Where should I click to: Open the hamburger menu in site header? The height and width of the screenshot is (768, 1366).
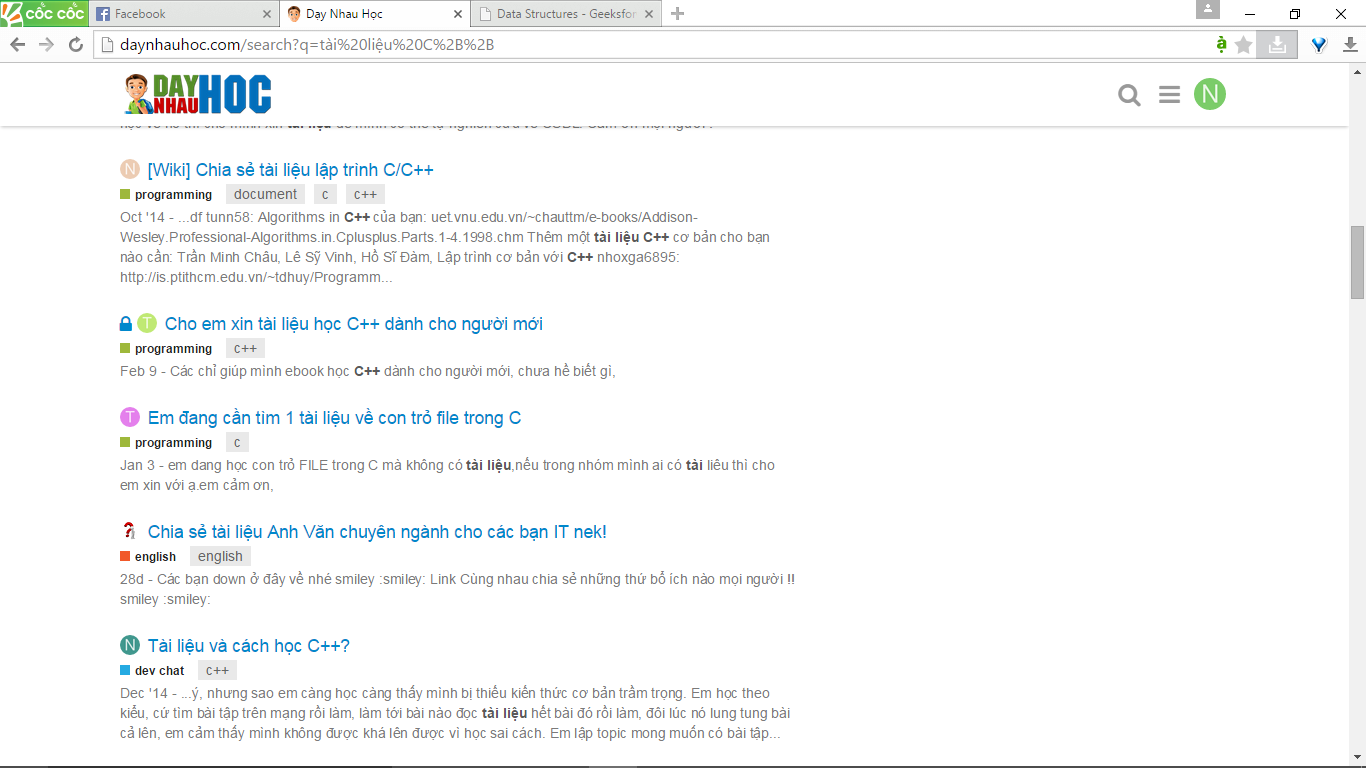(1169, 95)
